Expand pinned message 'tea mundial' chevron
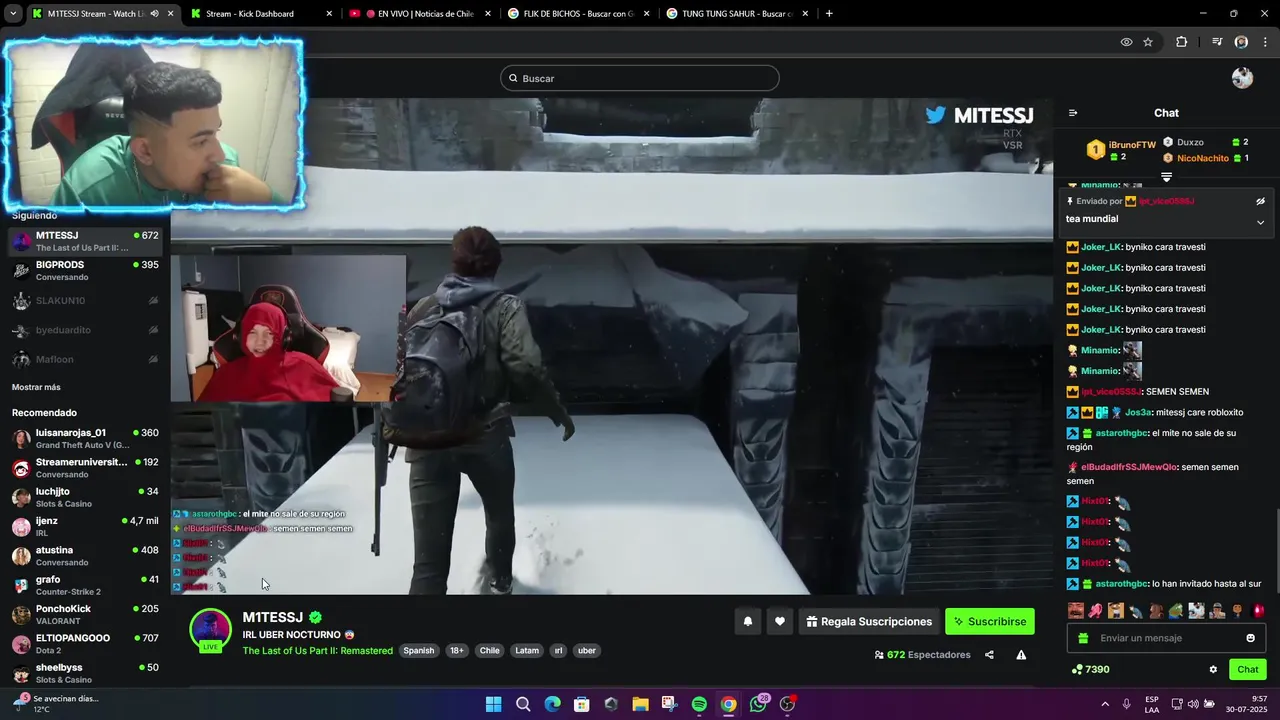 pos(1260,222)
